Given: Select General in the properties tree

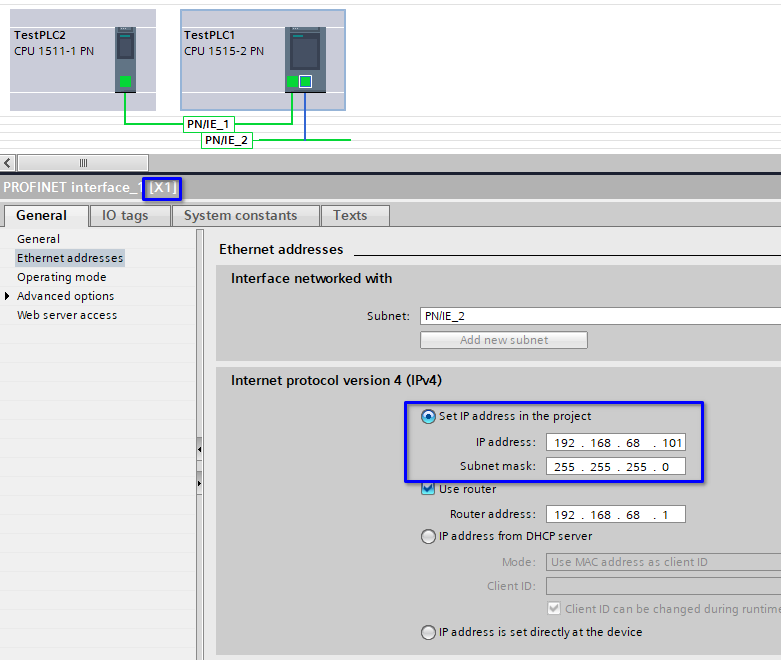Looking at the screenshot, I should pyautogui.click(x=38, y=239).
